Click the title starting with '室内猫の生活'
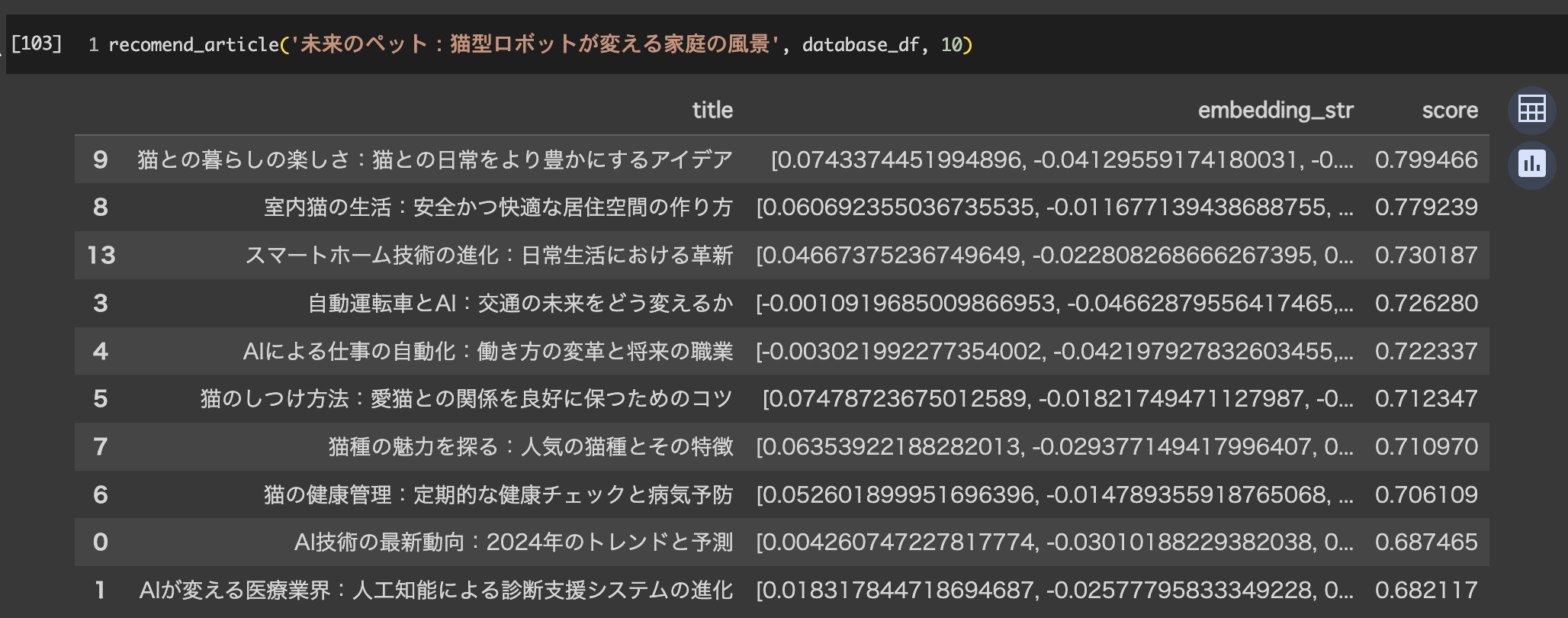The image size is (1568, 618). (x=498, y=207)
